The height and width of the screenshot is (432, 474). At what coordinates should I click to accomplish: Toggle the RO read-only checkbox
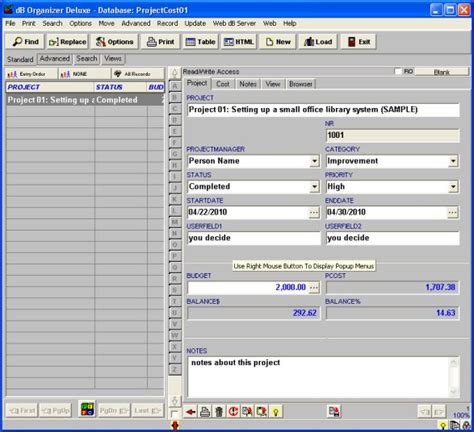(x=397, y=71)
